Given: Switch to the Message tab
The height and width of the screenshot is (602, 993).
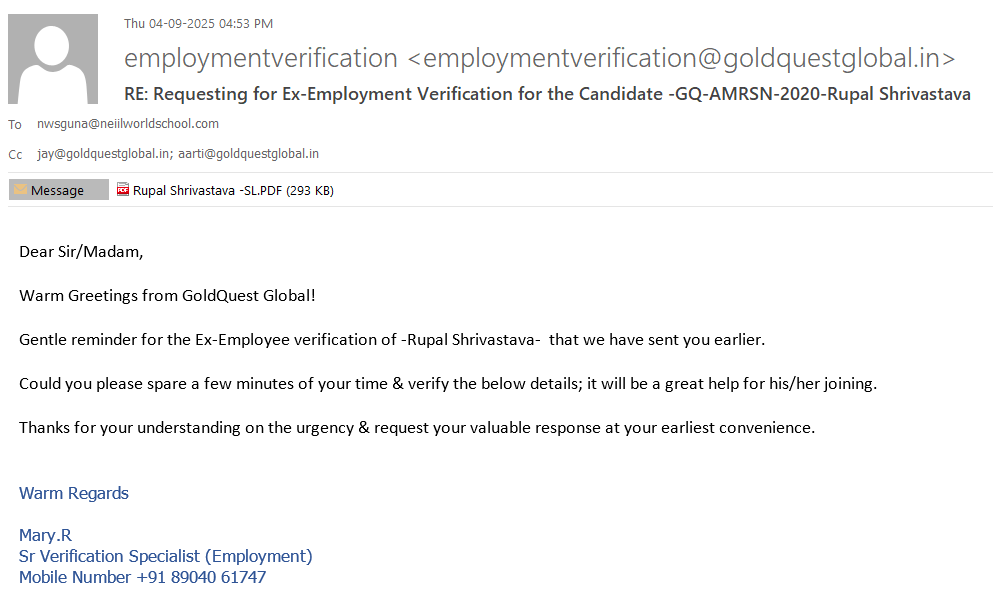Looking at the screenshot, I should (x=58, y=190).
